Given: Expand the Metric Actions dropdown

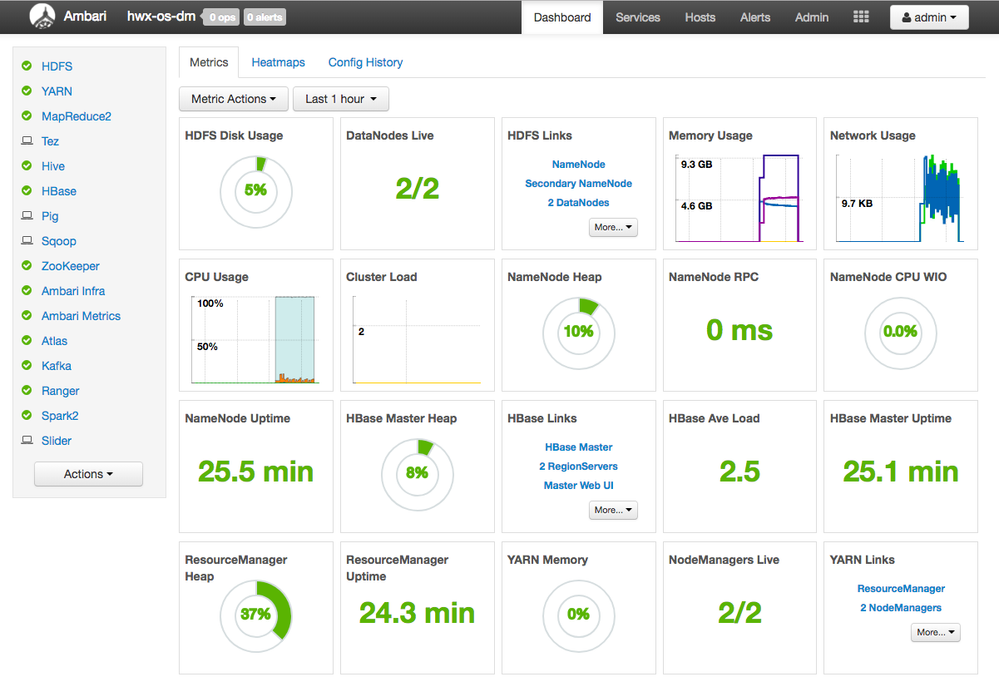Looking at the screenshot, I should (x=233, y=99).
